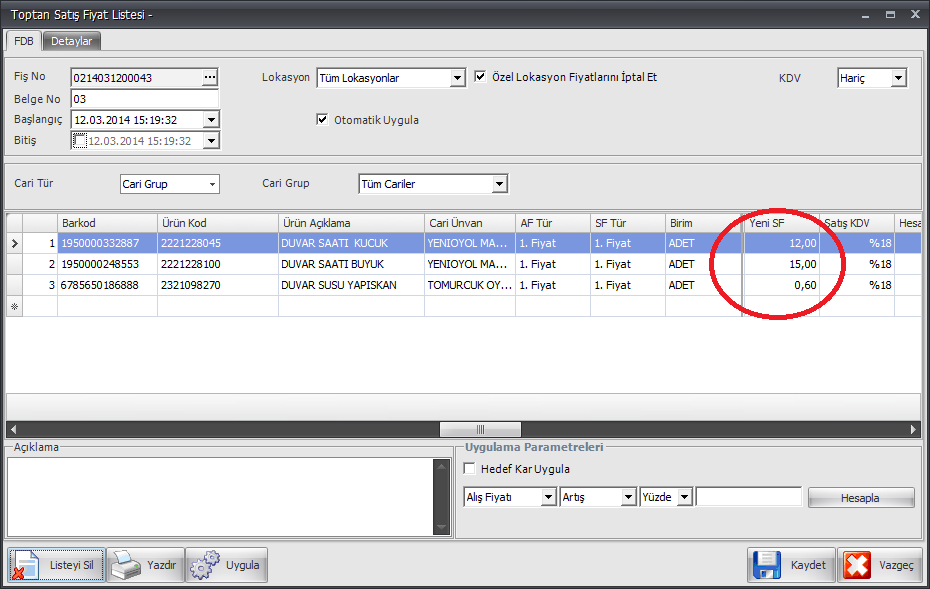Click the horizontal scrollbar thumb of the grid
The image size is (930, 589).
480,429
